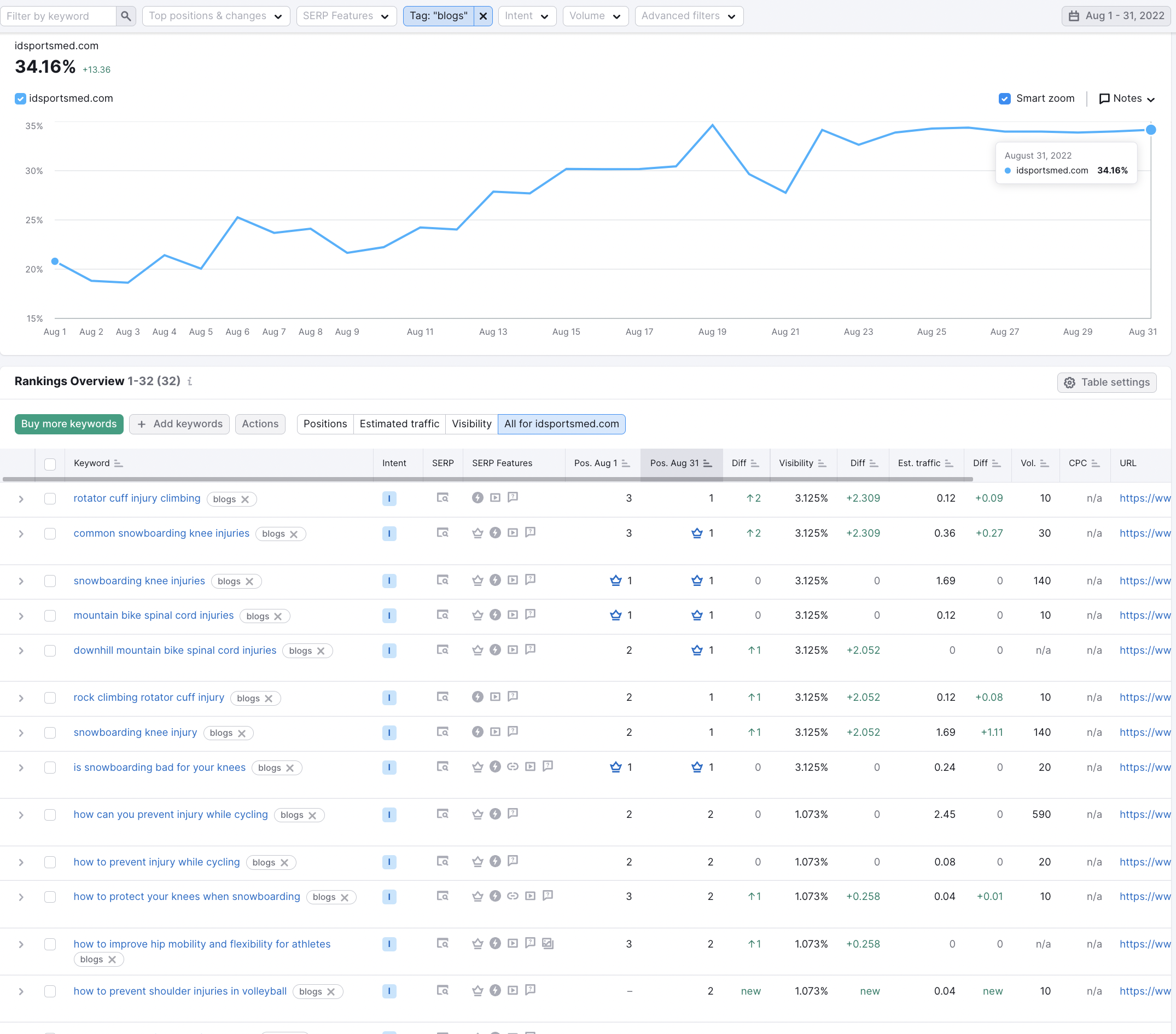Click the Aug 31 chart data point
Viewport: 1176px width, 1034px height.
(x=1151, y=130)
